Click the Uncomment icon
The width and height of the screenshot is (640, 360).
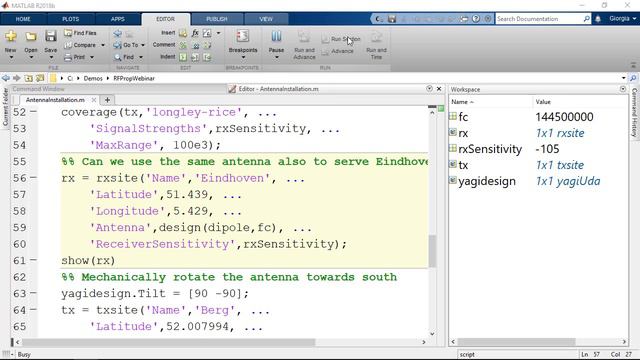click(x=196, y=45)
